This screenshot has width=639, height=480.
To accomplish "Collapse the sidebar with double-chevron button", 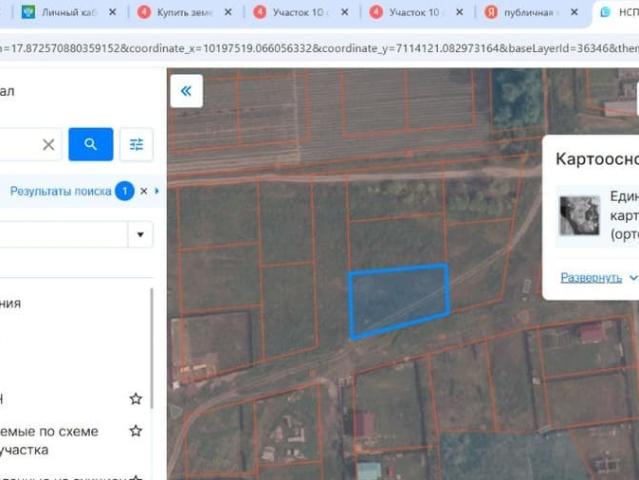I will [186, 91].
